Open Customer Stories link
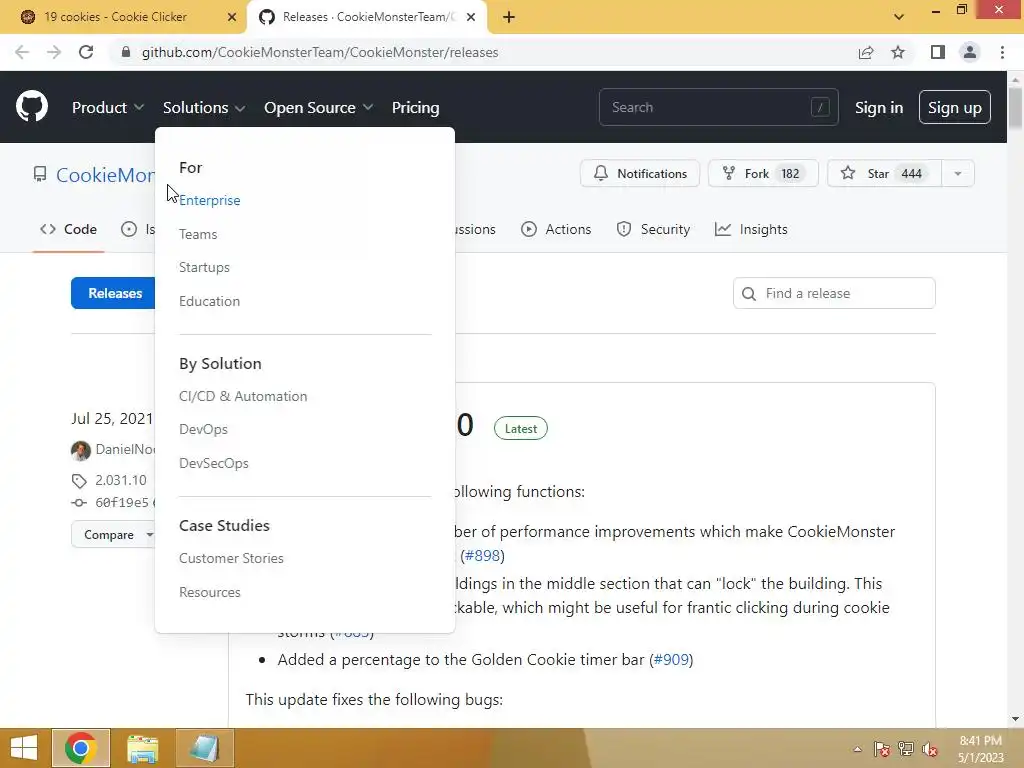 point(231,558)
